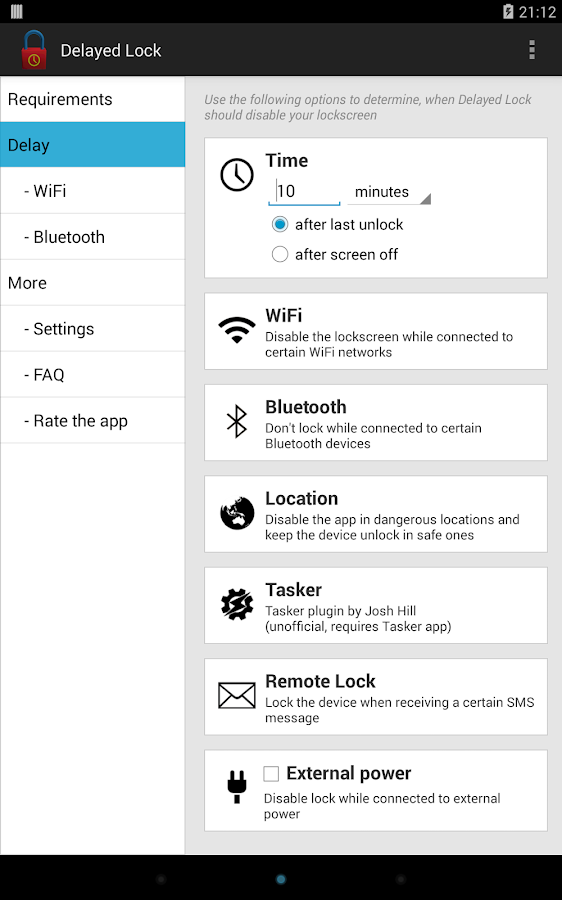Select the 'after screen off' radio button
Viewport: 562px width, 900px height.
280,254
